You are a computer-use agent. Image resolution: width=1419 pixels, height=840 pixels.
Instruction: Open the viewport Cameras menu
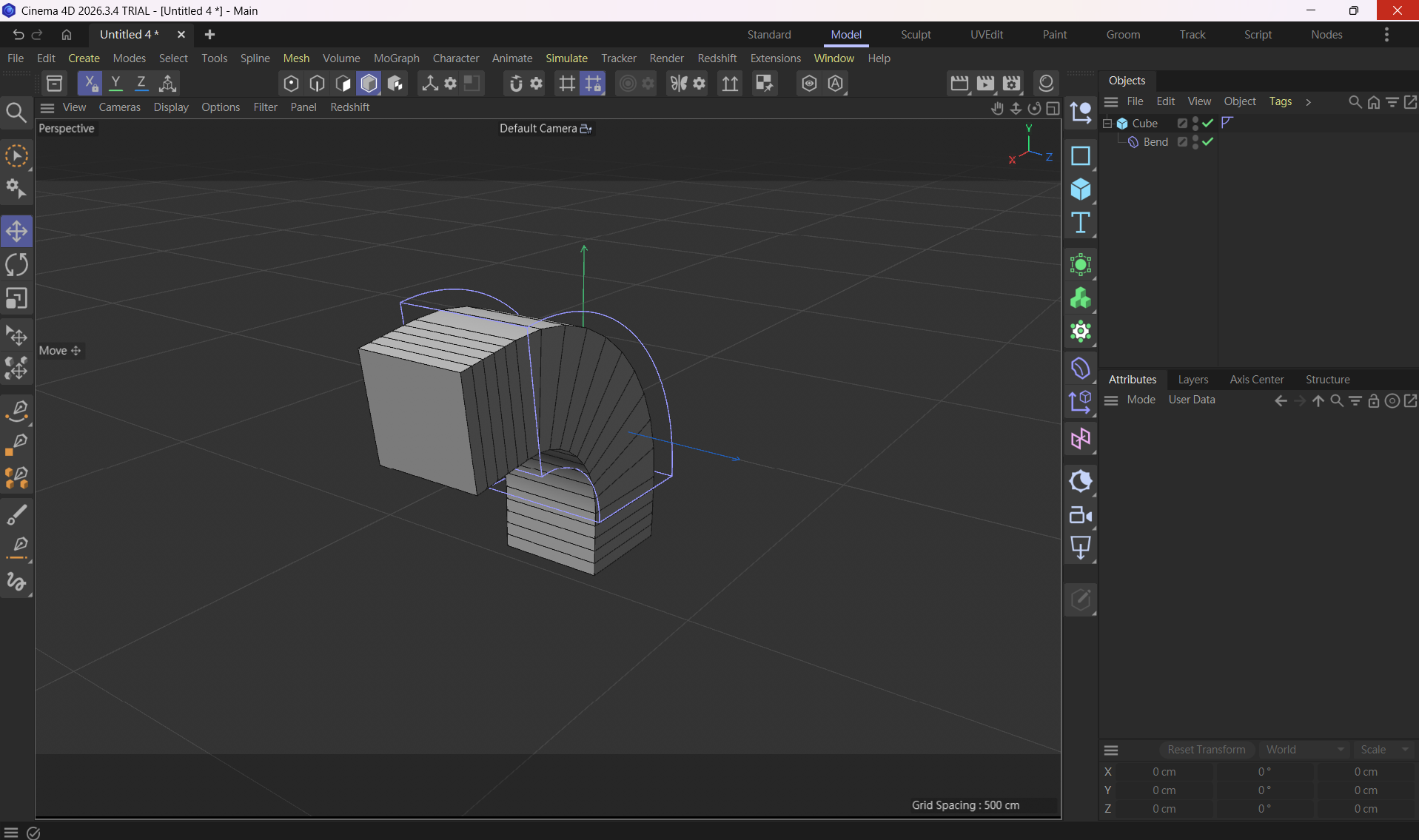tap(119, 107)
